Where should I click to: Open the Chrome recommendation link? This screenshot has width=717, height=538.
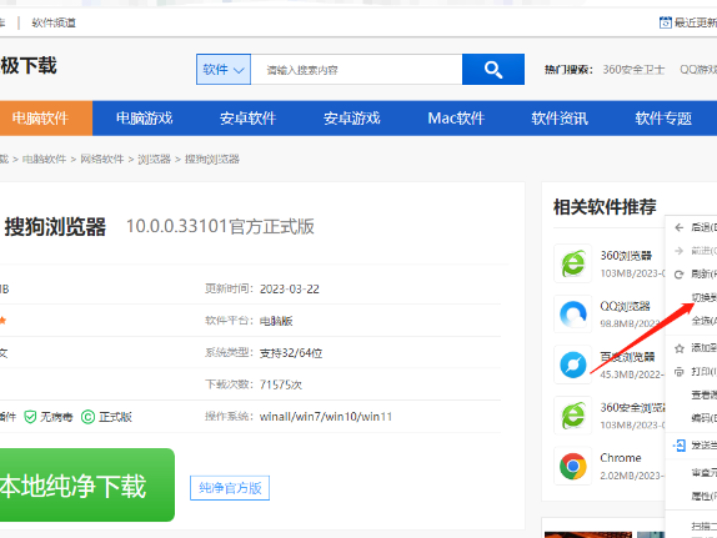coord(621,458)
